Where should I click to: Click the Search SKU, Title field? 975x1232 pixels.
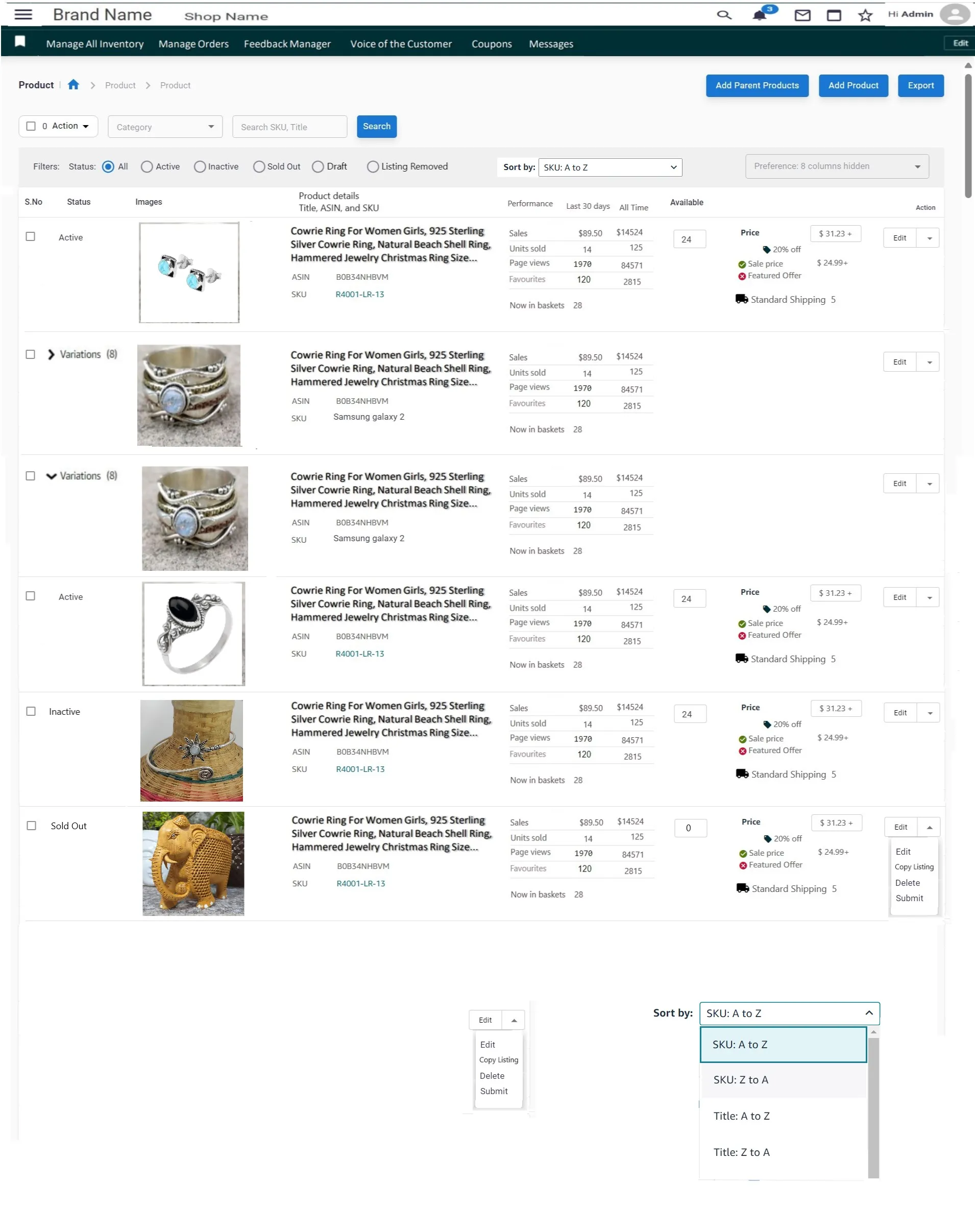289,127
